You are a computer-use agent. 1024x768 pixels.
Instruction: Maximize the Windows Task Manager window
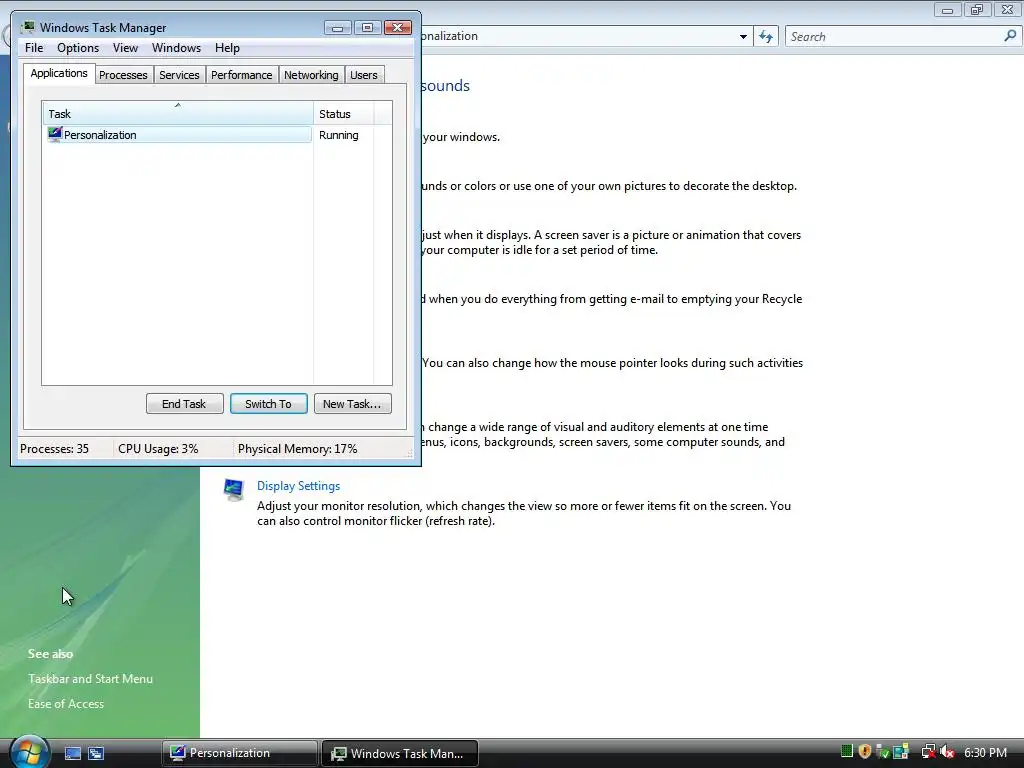point(368,27)
